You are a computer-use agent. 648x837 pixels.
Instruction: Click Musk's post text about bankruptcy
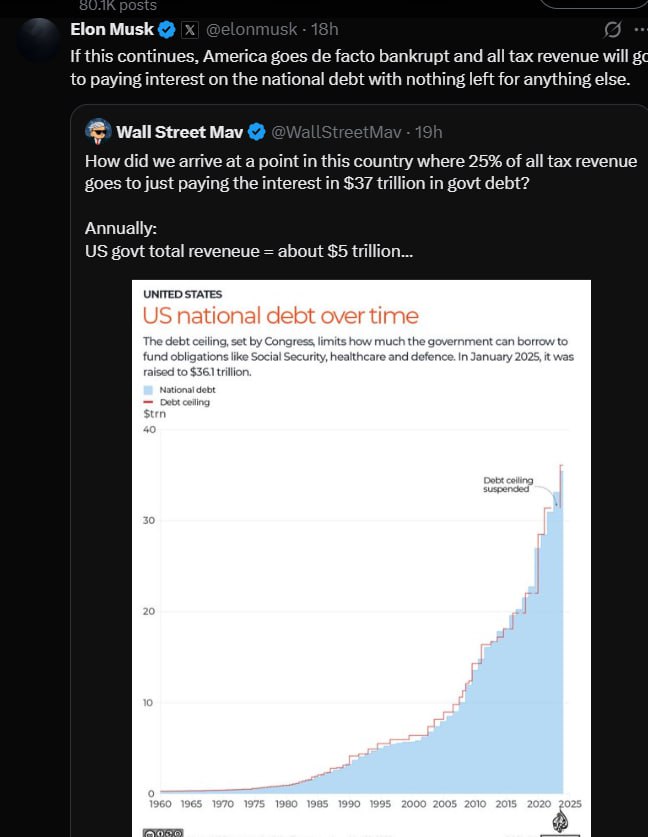click(x=359, y=68)
